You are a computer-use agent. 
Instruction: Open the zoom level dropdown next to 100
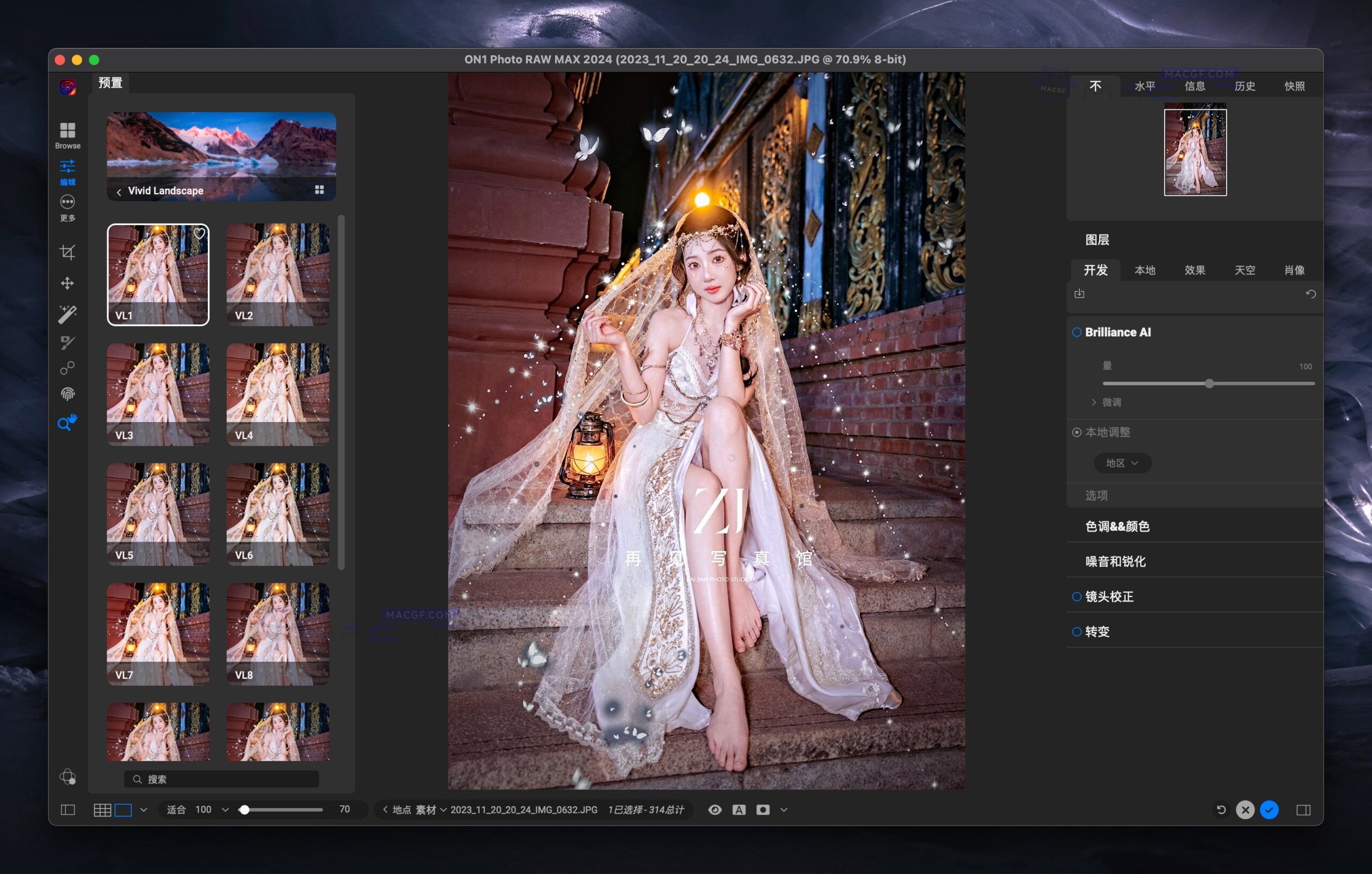(225, 809)
